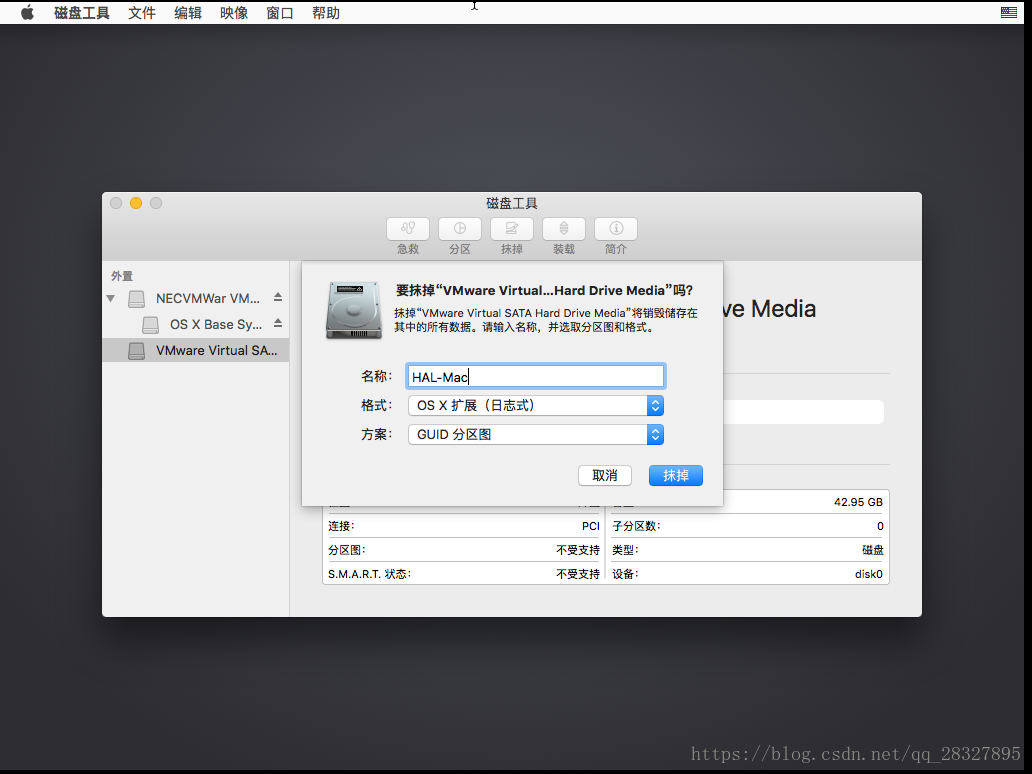Viewport: 1032px width, 774px height.
Task: Open the 磁盘工具 application menu
Action: coord(82,13)
